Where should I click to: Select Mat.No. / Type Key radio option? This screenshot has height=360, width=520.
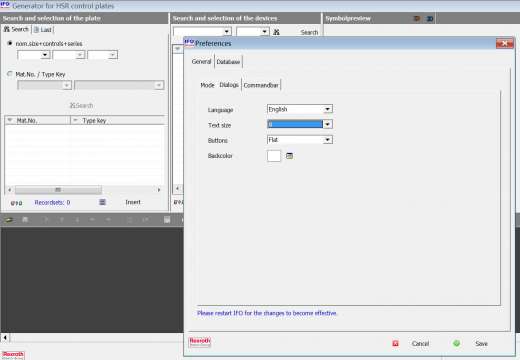click(x=10, y=74)
